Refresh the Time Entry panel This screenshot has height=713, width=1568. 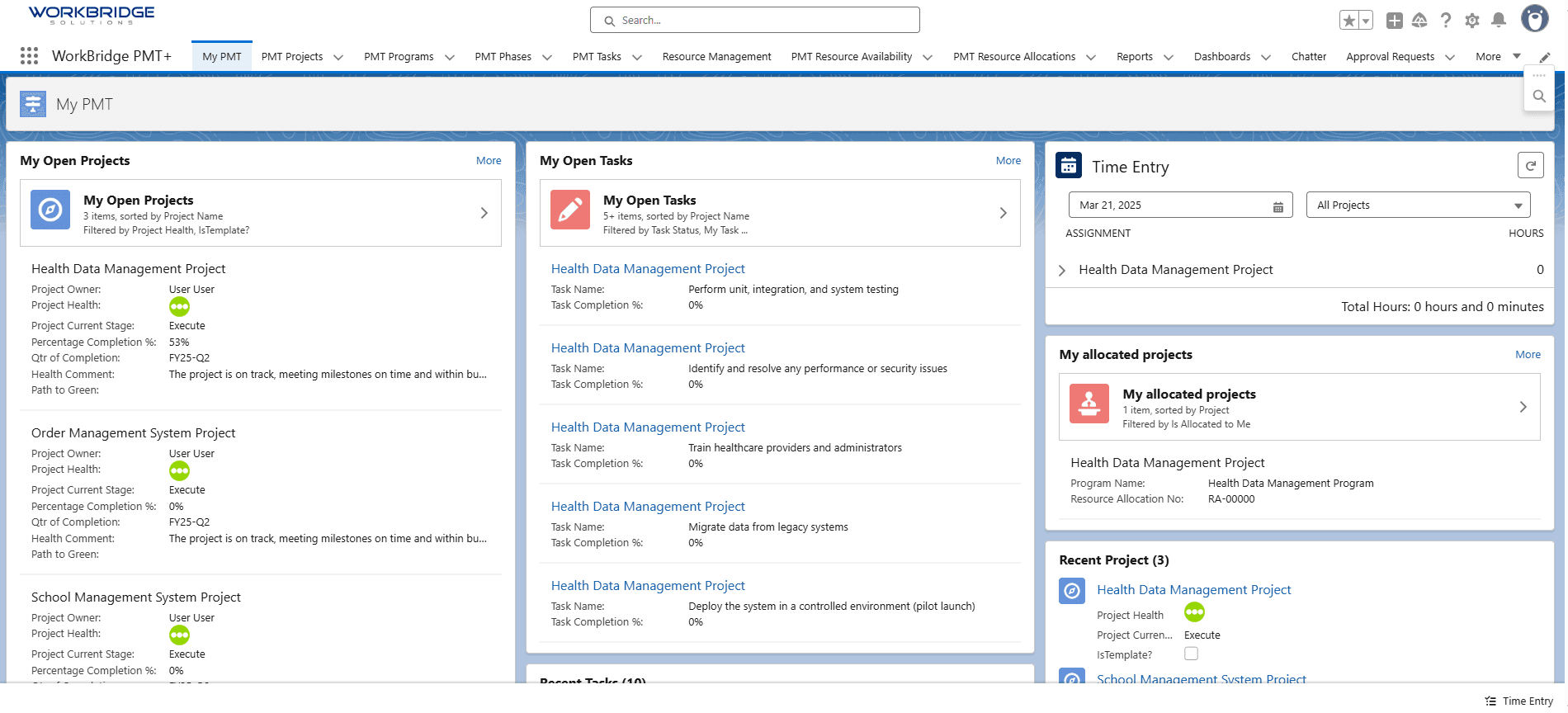click(1531, 165)
